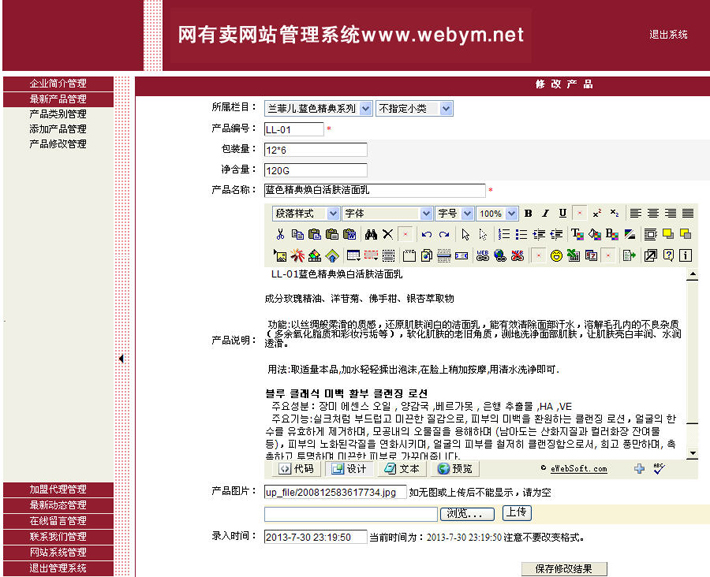Screen dimensions: 710x577
Task: Undo the last edit
Action: (x=426, y=234)
